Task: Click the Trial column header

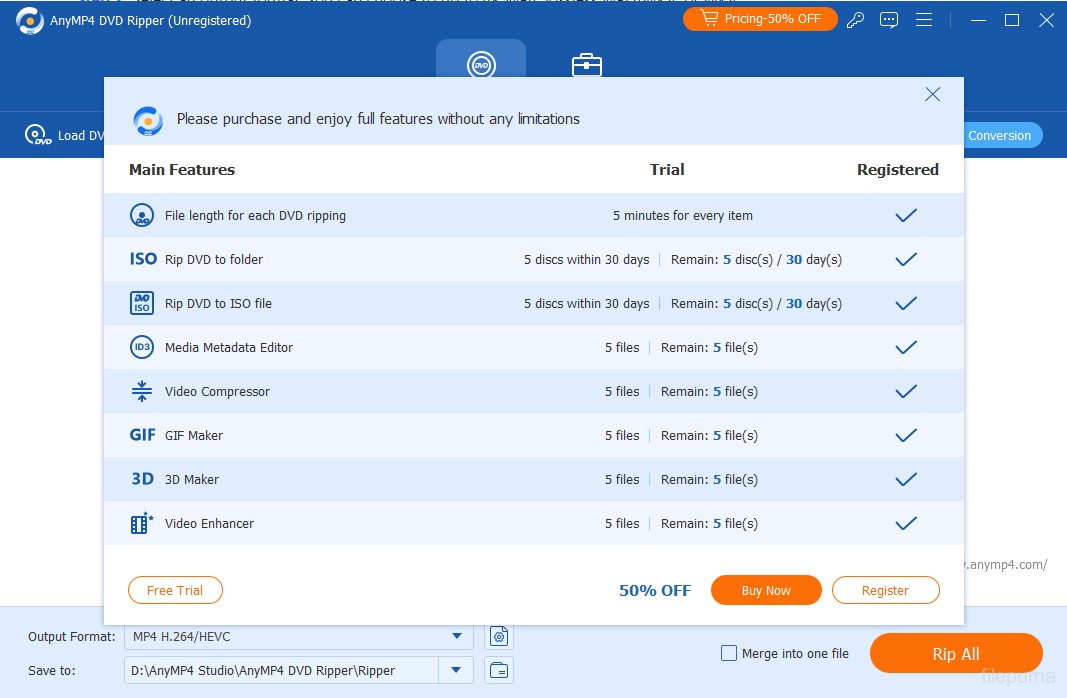Action: pos(667,169)
